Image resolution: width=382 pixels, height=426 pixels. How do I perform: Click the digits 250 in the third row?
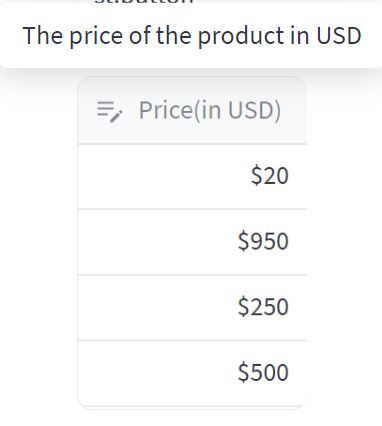pos(269,307)
